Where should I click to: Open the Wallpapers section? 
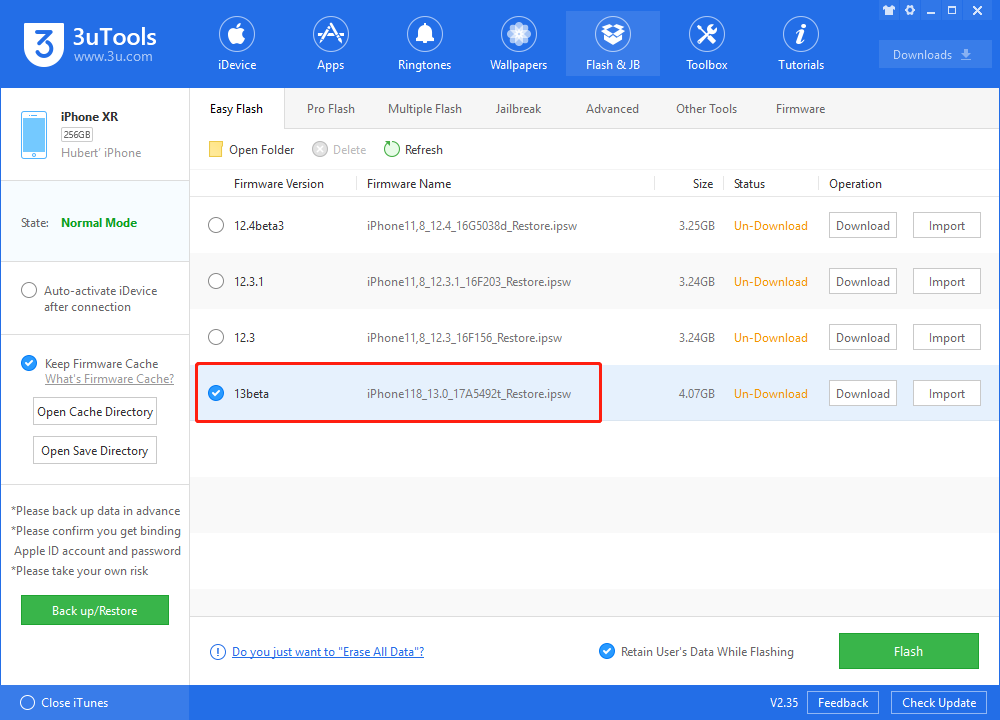point(518,45)
